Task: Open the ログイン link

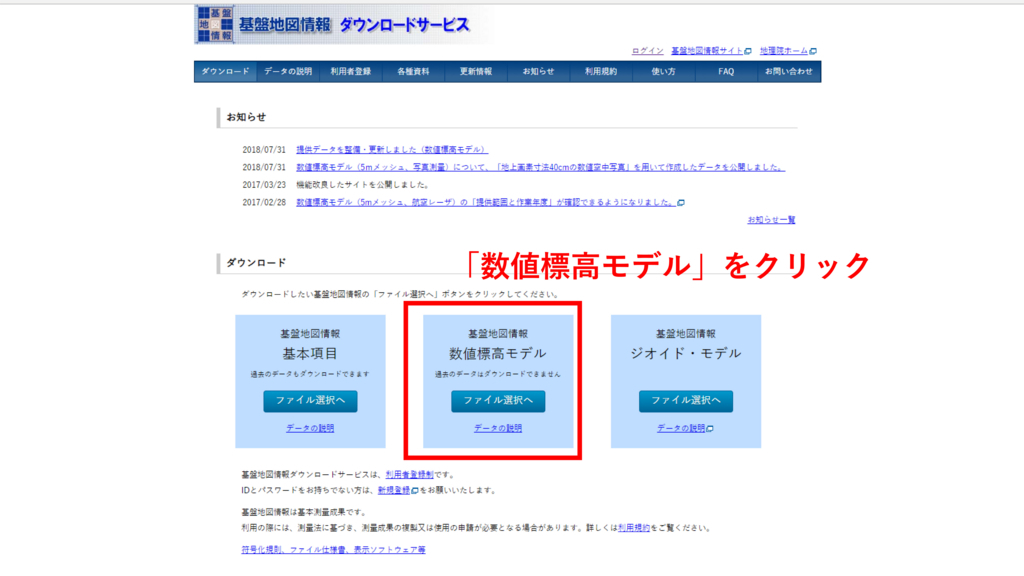Action: [647, 51]
